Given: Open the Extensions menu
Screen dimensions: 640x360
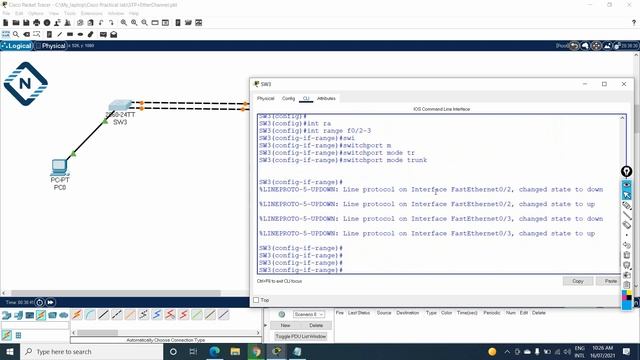Looking at the screenshot, I should pyautogui.click(x=91, y=13).
